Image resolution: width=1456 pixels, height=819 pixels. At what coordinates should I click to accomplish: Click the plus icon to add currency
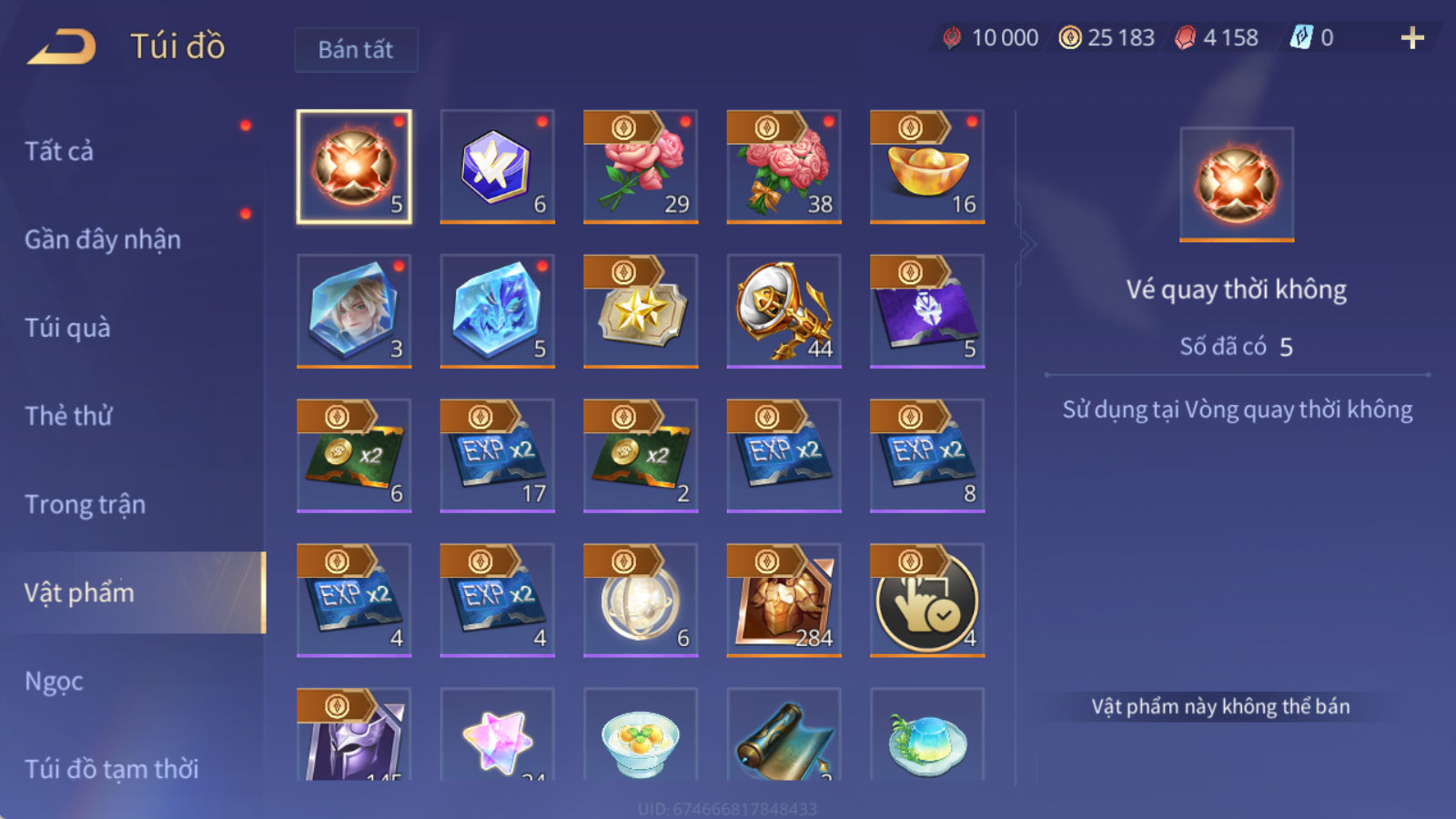(1412, 37)
